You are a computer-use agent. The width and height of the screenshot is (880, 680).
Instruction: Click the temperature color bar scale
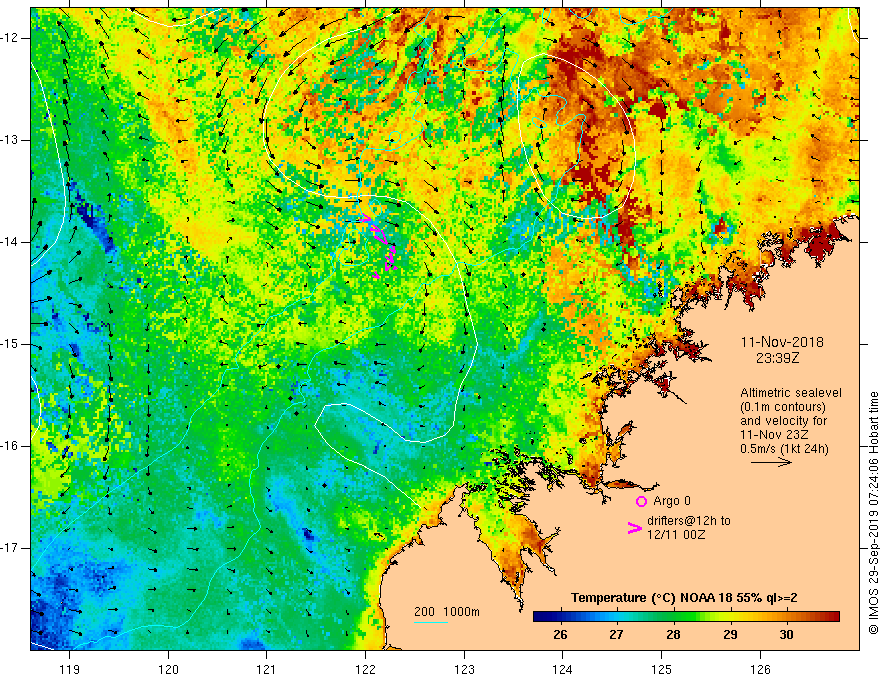[686, 617]
